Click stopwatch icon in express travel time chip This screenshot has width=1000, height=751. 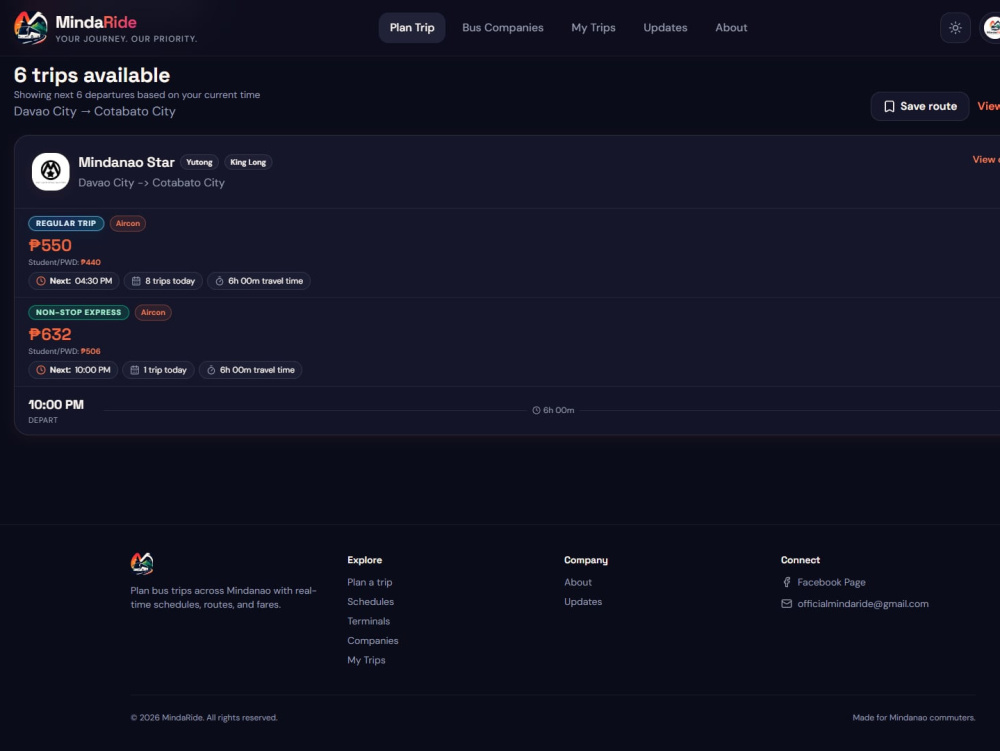pyautogui.click(x=211, y=370)
